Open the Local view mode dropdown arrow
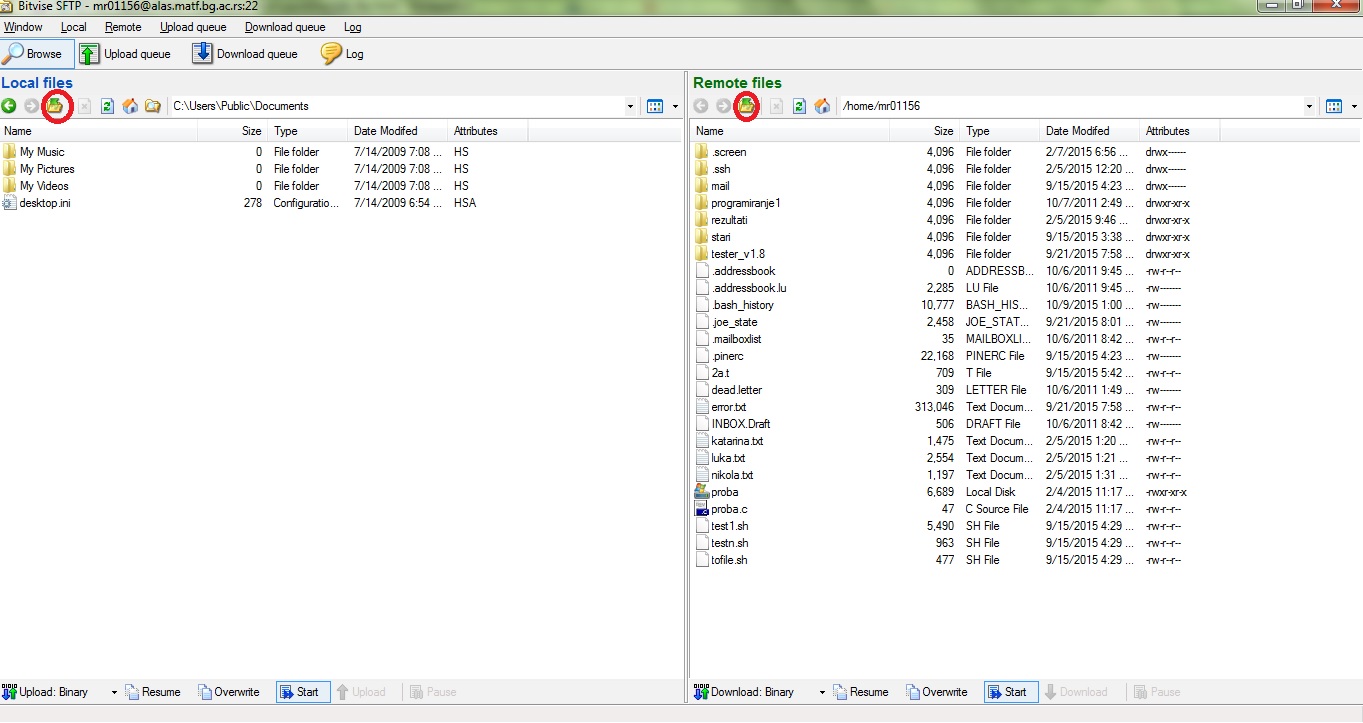1363x723 pixels. [x=675, y=106]
